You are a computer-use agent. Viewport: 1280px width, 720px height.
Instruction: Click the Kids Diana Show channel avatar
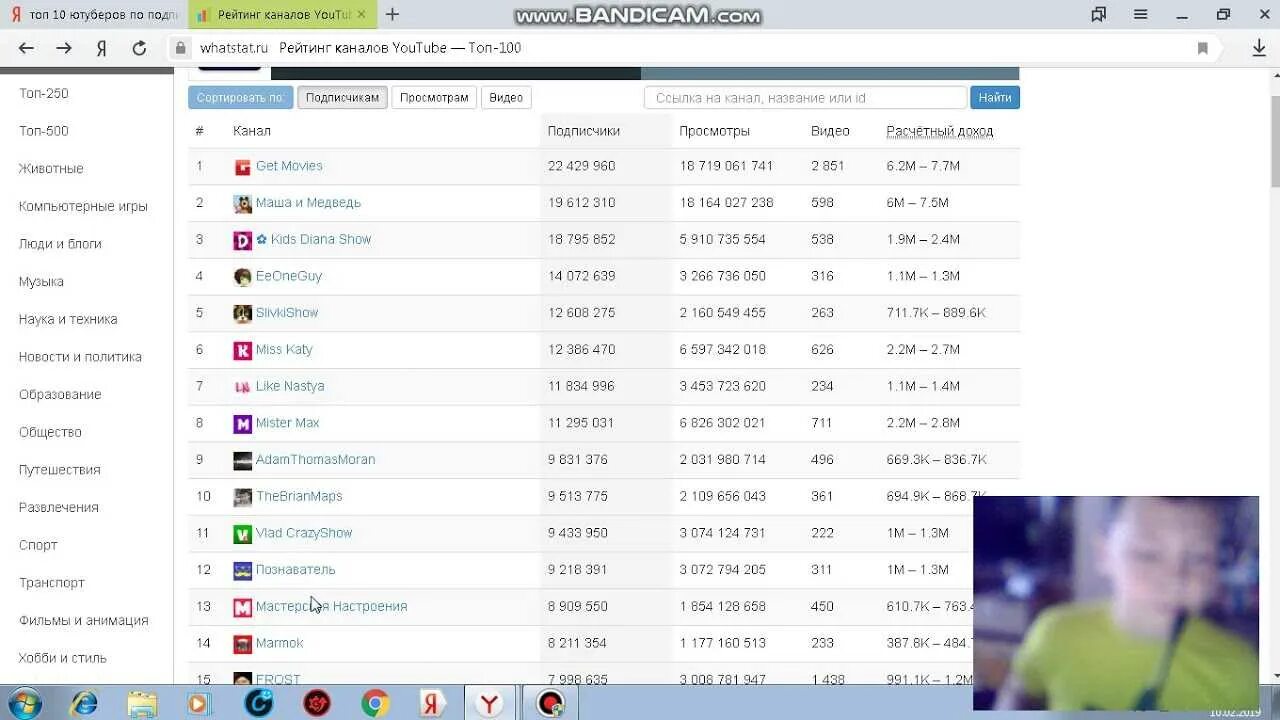pyautogui.click(x=242, y=240)
